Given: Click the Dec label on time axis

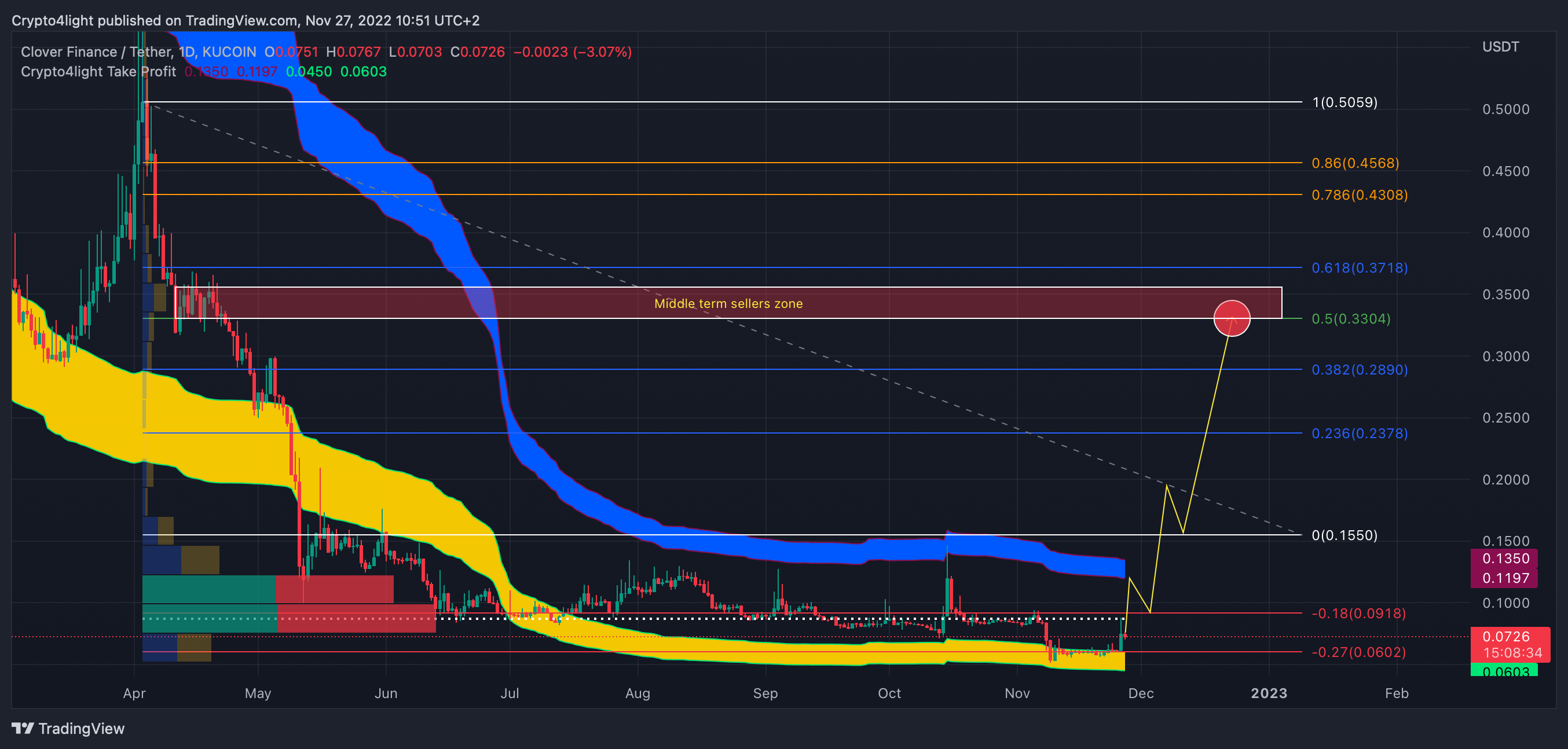Looking at the screenshot, I should point(1141,693).
